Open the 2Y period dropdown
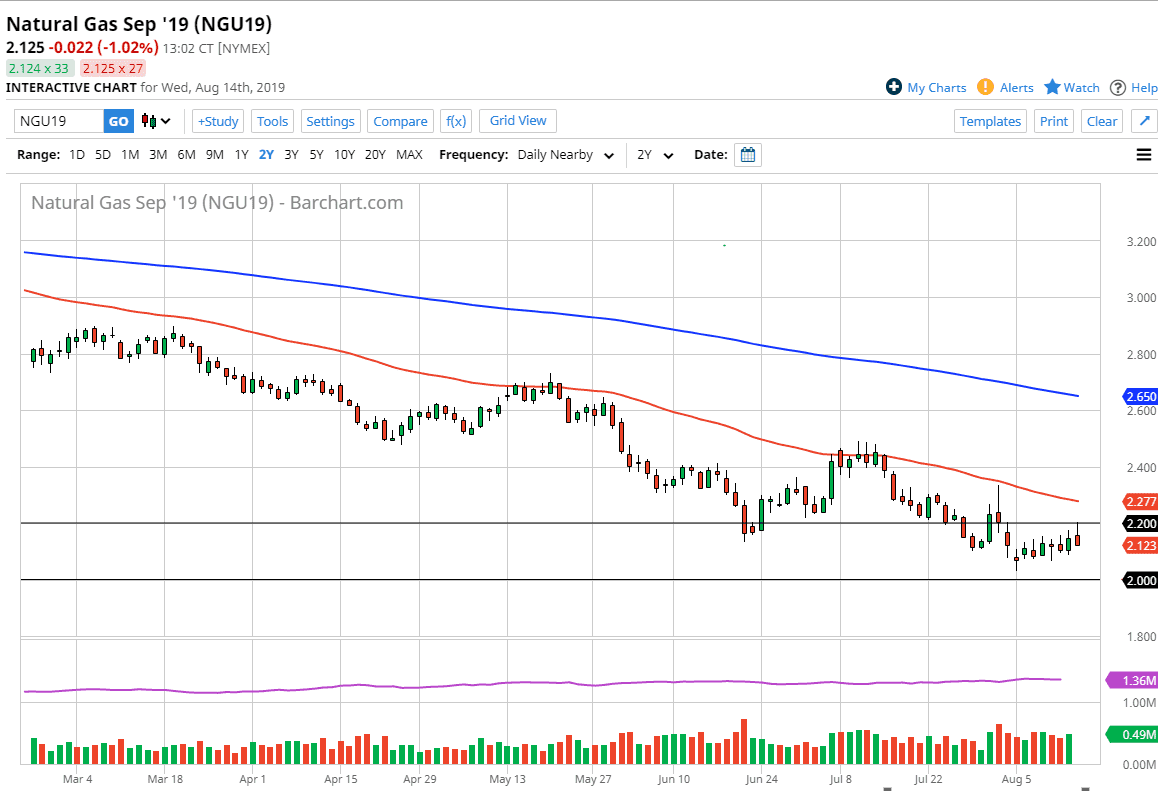1158x791 pixels. click(x=655, y=155)
